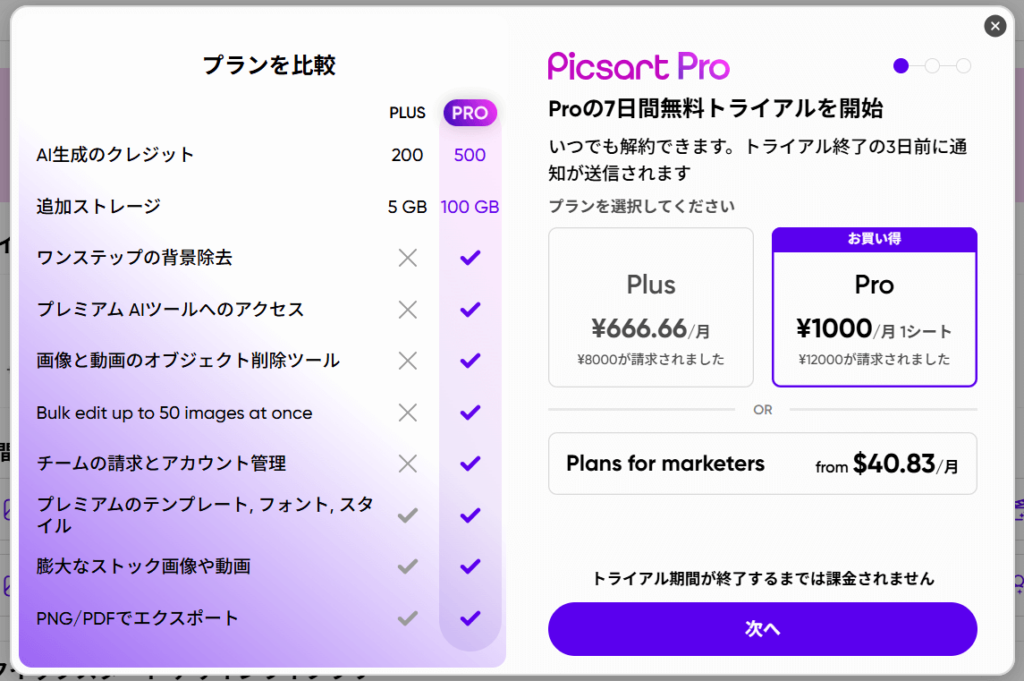Open Plans for marketers option
The width and height of the screenshot is (1024, 681).
[762, 464]
